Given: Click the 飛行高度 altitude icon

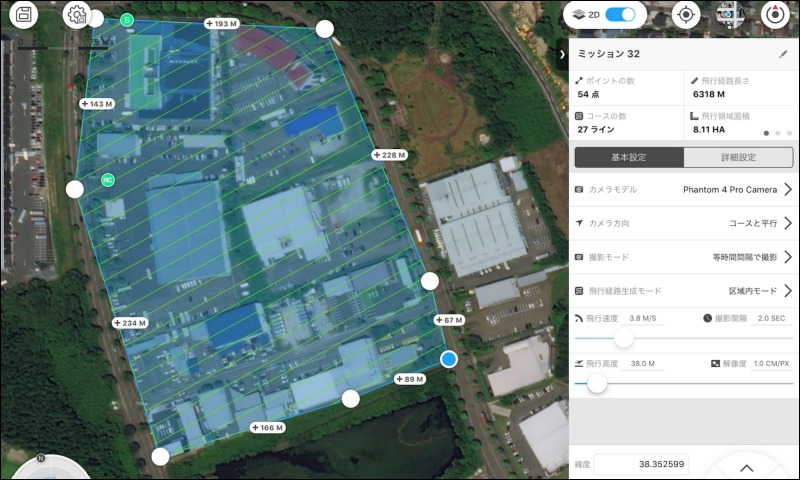Looking at the screenshot, I should [579, 364].
